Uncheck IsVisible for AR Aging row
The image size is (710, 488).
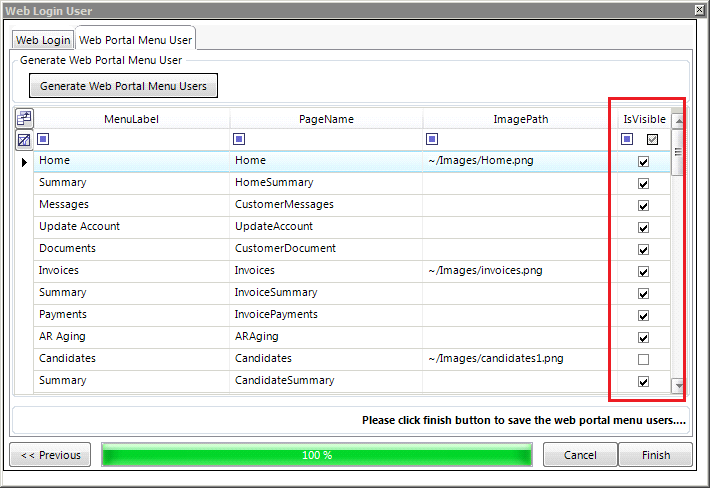pos(643,337)
